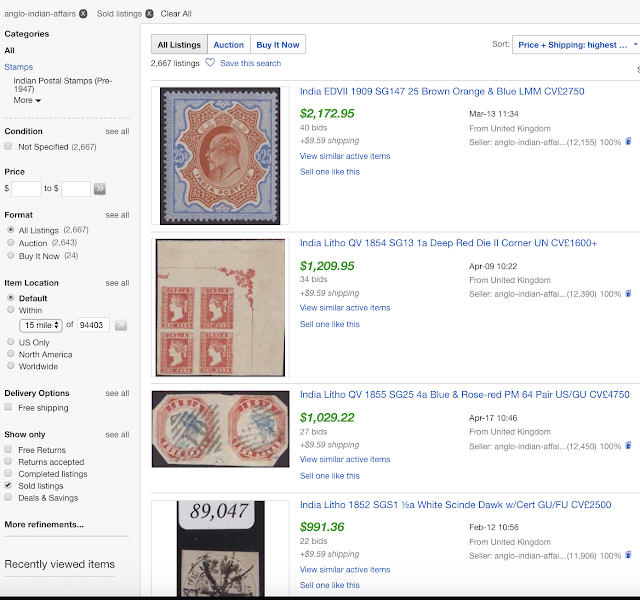Open the India EDVII 1909 SG147 listing title
This screenshot has width=640, height=600.
pos(442,92)
